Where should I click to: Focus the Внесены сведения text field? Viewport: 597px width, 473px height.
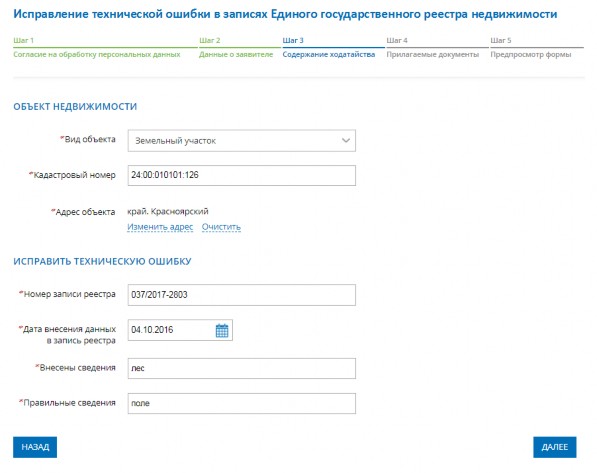(242, 368)
